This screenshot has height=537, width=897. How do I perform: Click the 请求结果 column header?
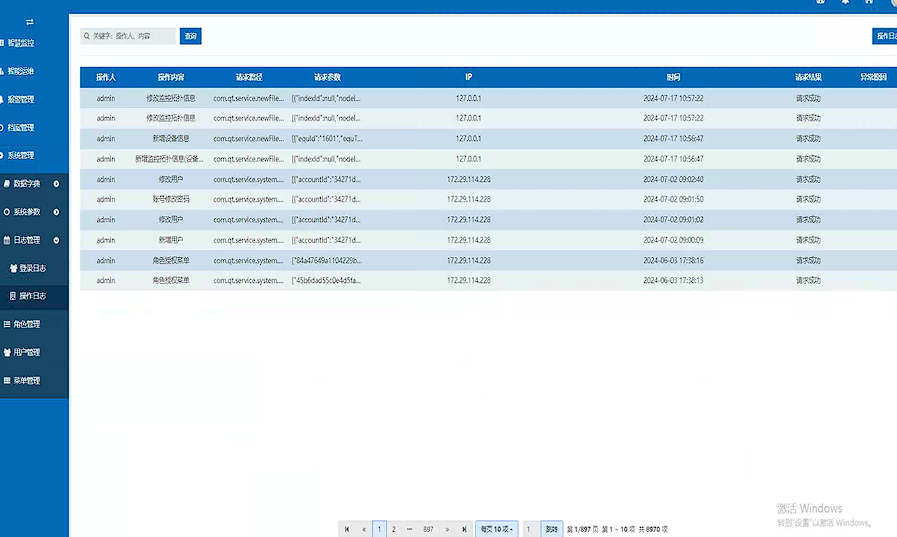[x=808, y=77]
